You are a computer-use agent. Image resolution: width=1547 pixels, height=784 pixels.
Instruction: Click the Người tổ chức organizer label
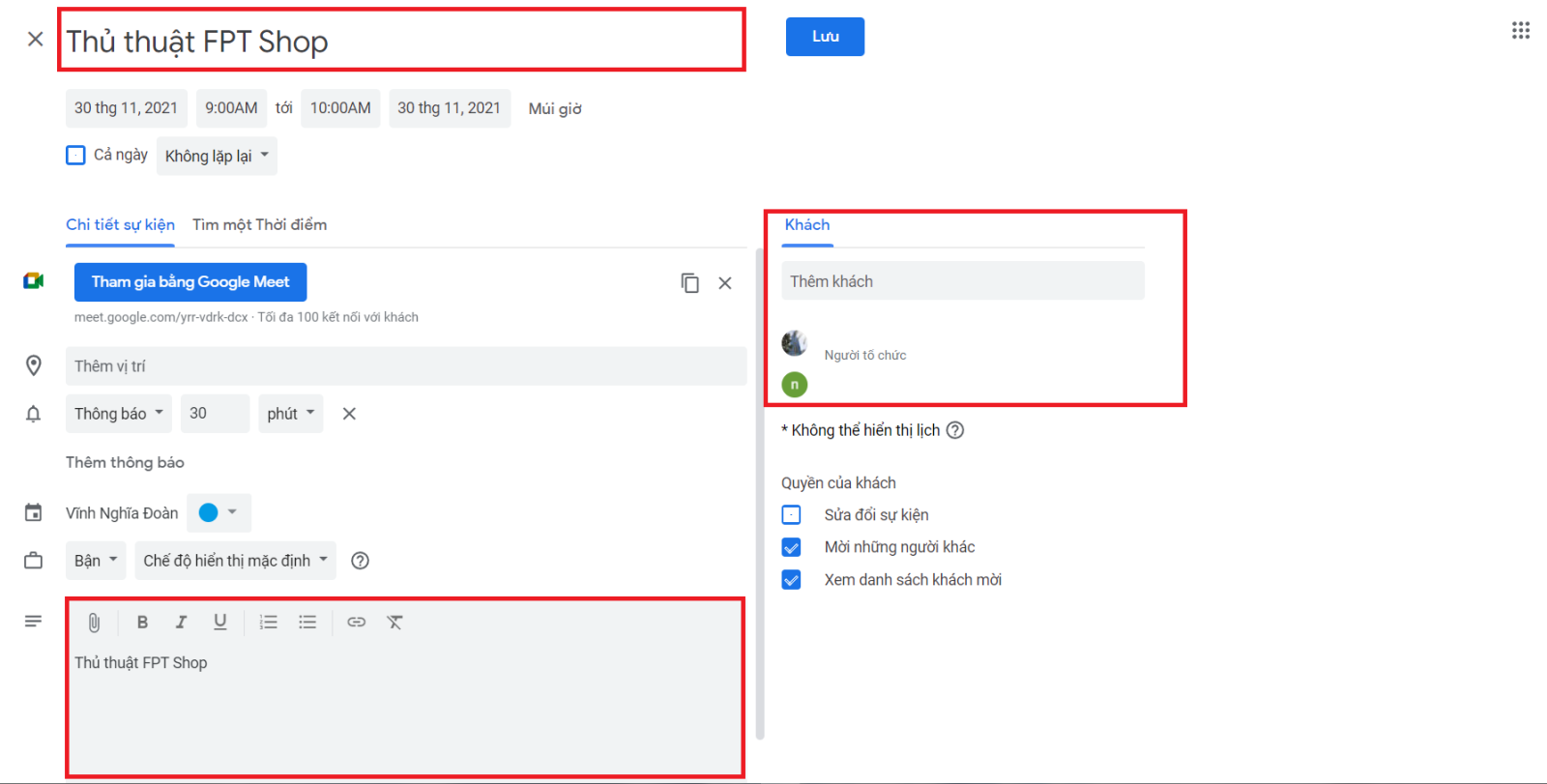tap(865, 355)
